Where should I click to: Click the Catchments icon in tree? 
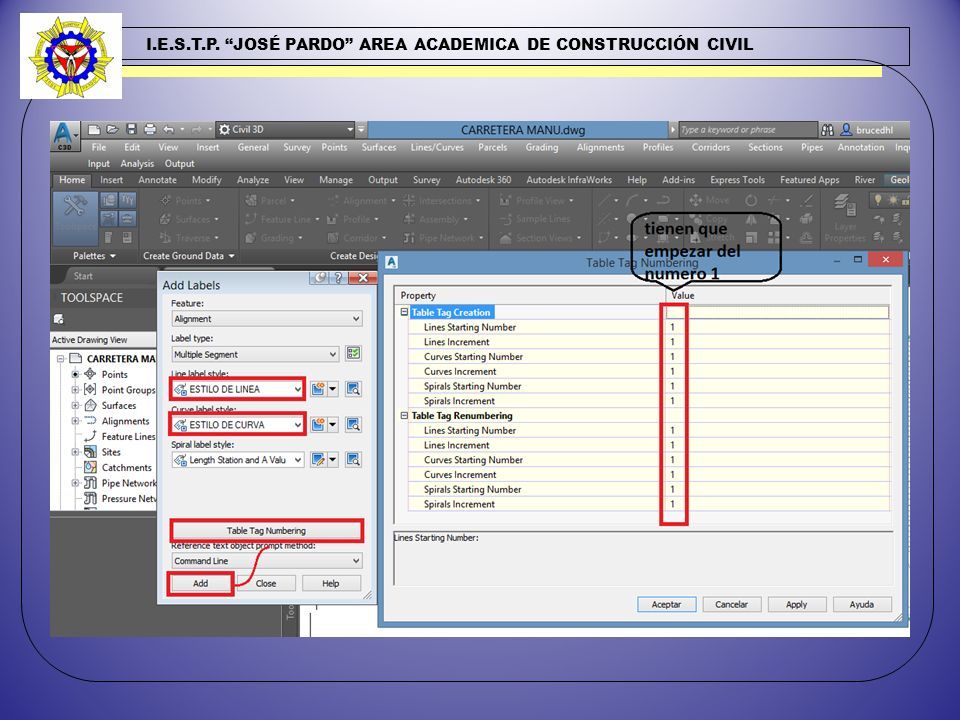(x=91, y=467)
